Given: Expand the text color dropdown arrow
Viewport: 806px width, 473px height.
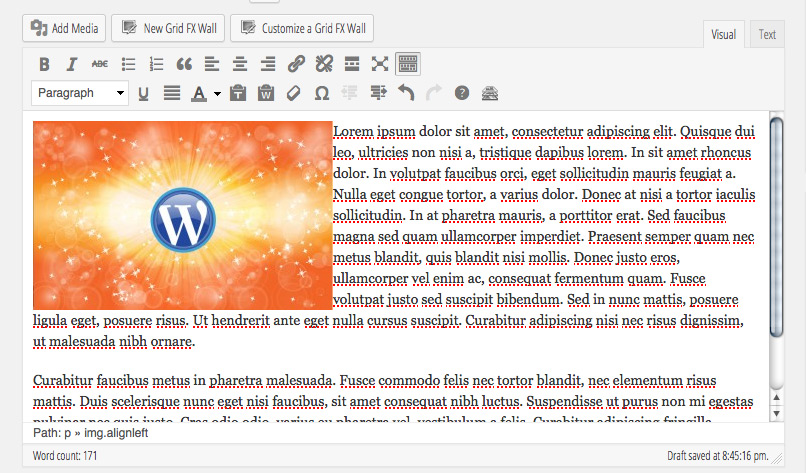Looking at the screenshot, I should coord(217,94).
